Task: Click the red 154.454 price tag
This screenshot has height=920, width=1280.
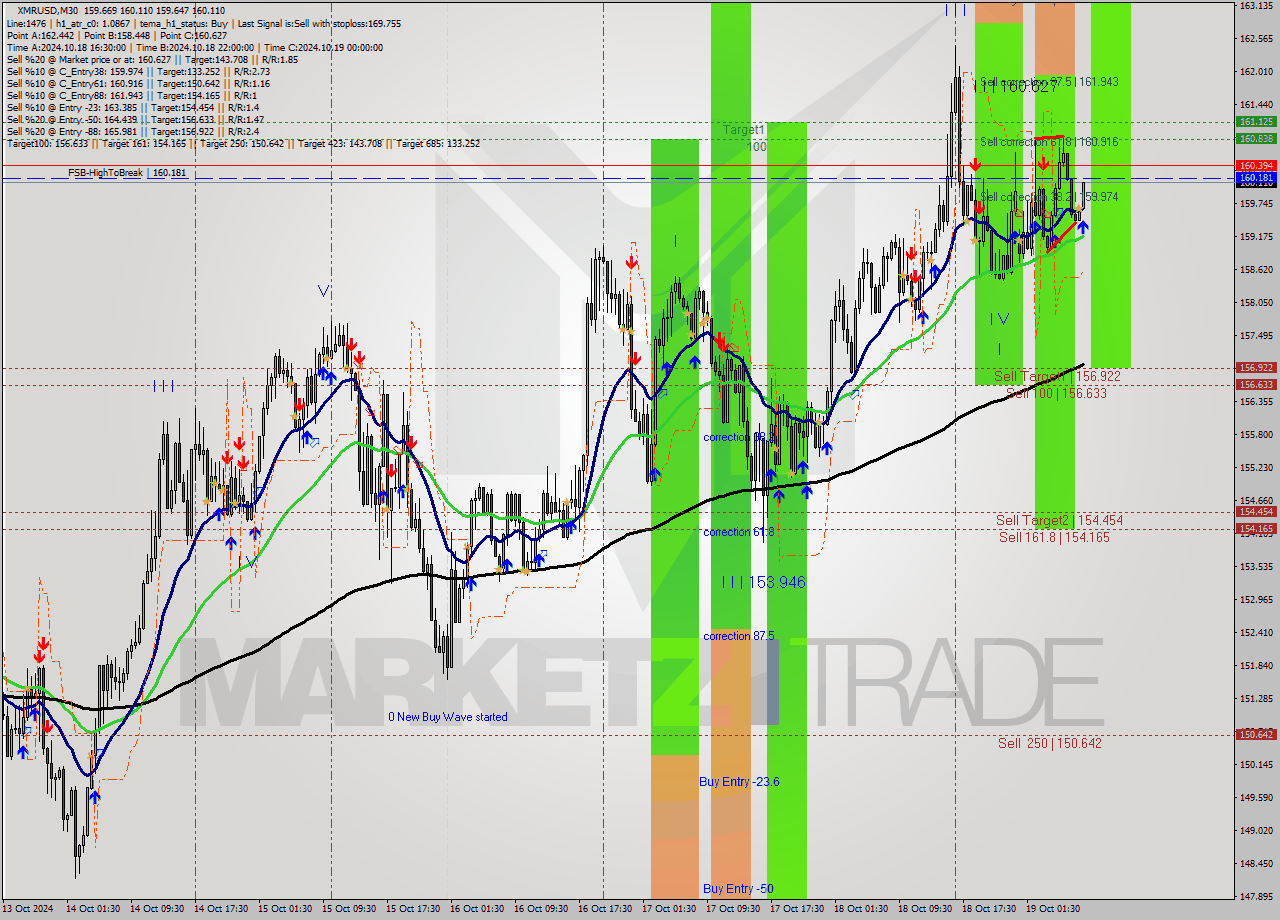Action: pos(1257,511)
